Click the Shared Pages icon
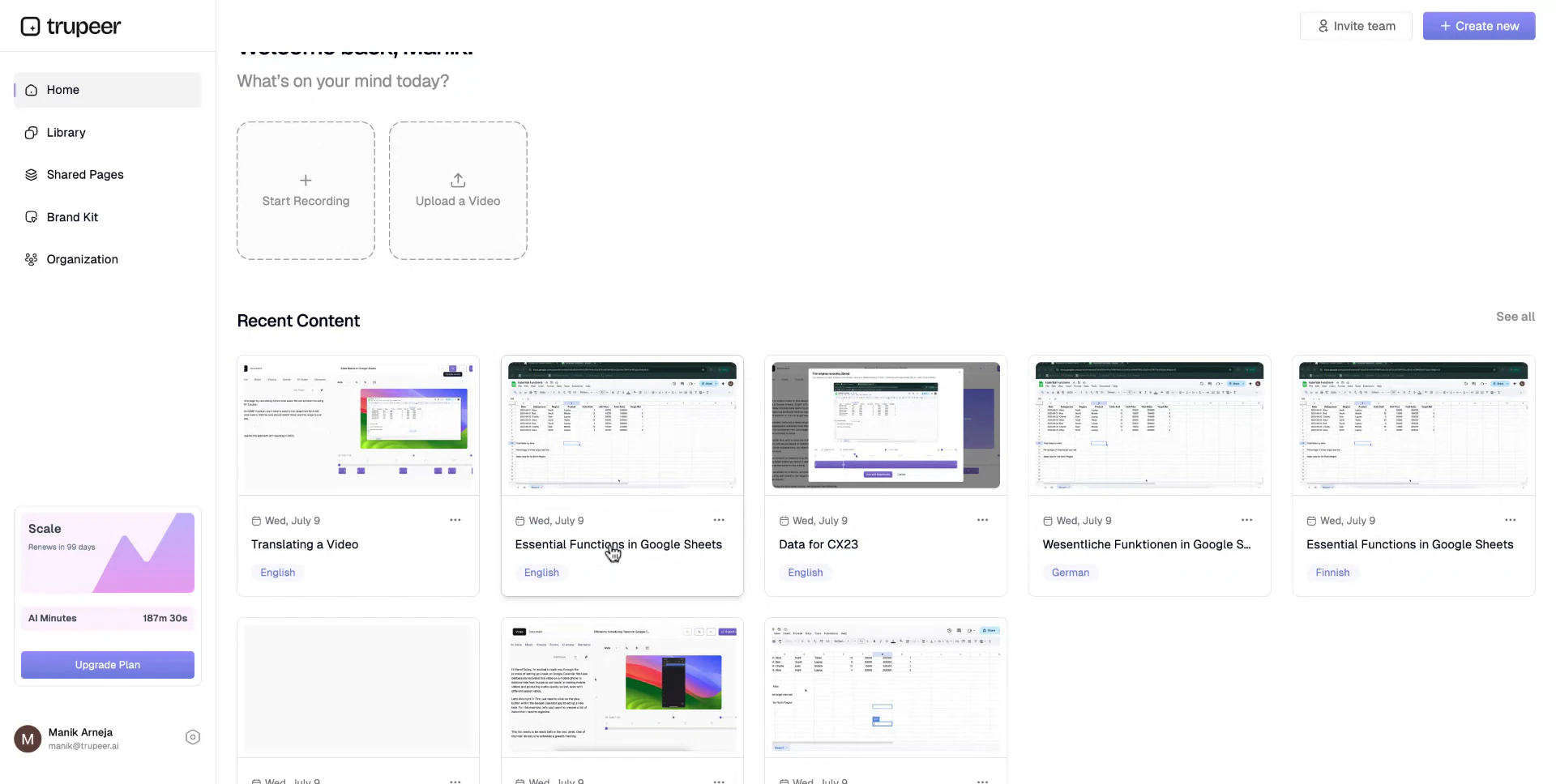Image resolution: width=1556 pixels, height=784 pixels. tap(30, 174)
